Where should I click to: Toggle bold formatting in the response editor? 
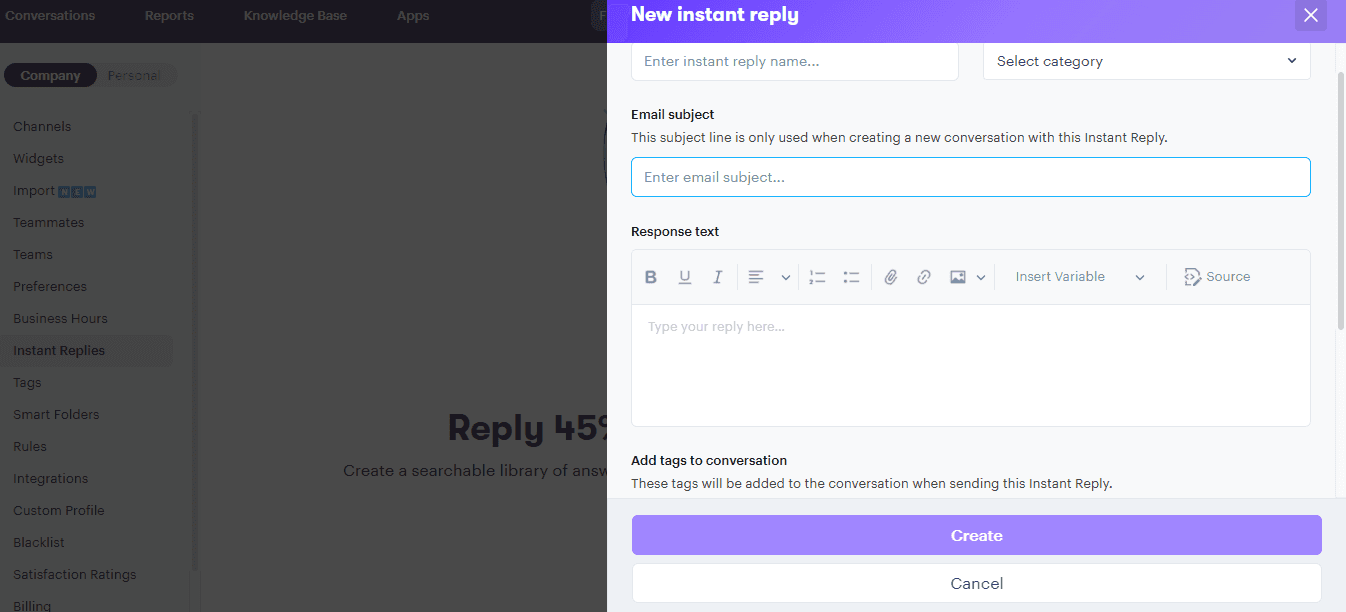point(651,277)
